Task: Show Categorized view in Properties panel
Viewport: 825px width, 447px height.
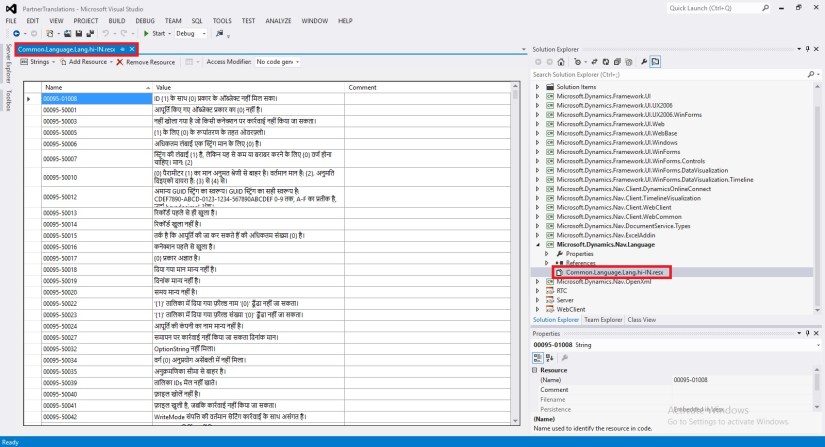Action: coord(538,357)
